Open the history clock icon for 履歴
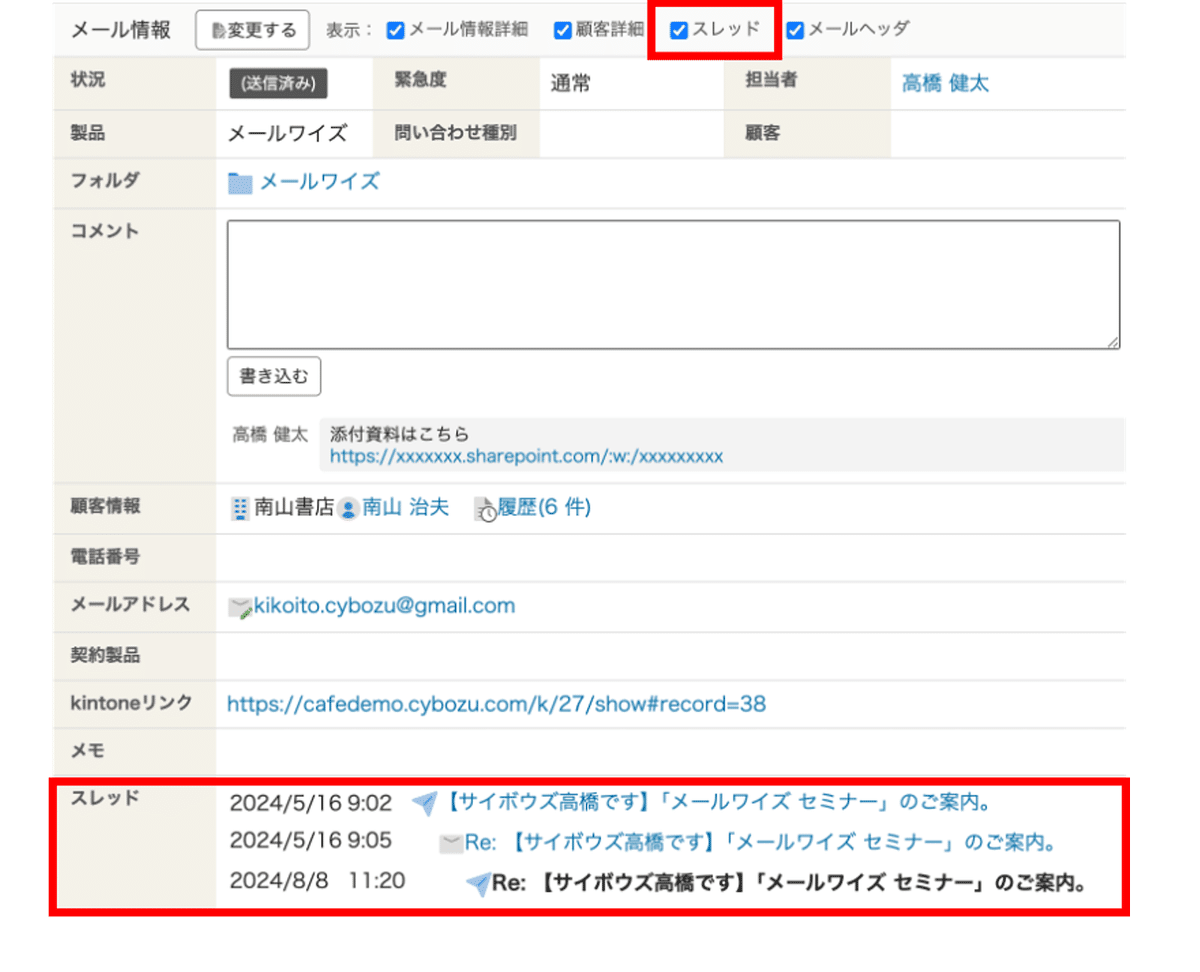This screenshot has width=1200, height=972. pos(484,508)
